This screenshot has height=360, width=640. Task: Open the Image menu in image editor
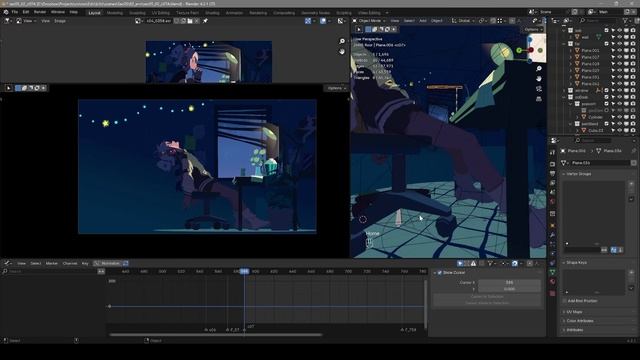[x=60, y=20]
